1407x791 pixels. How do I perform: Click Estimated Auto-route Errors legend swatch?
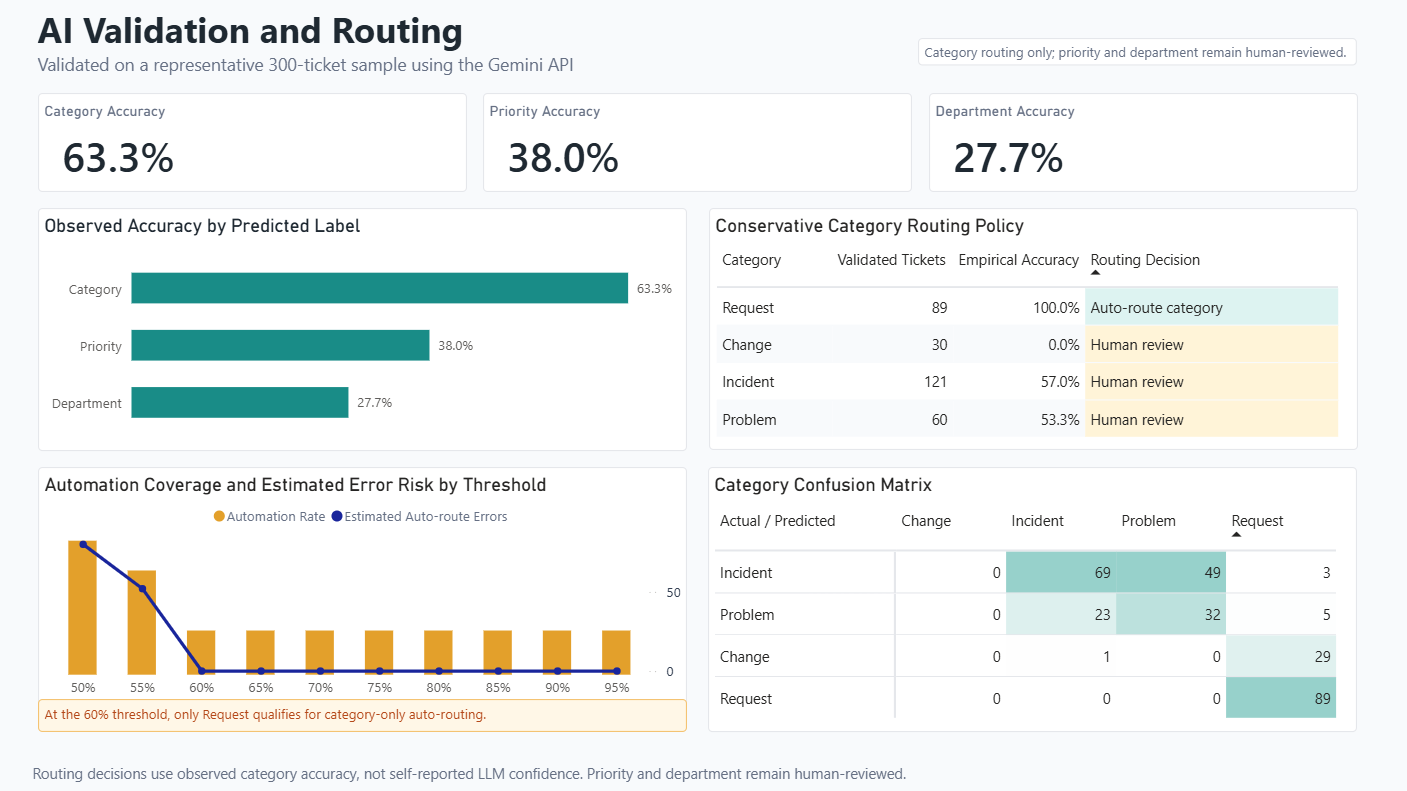point(336,517)
